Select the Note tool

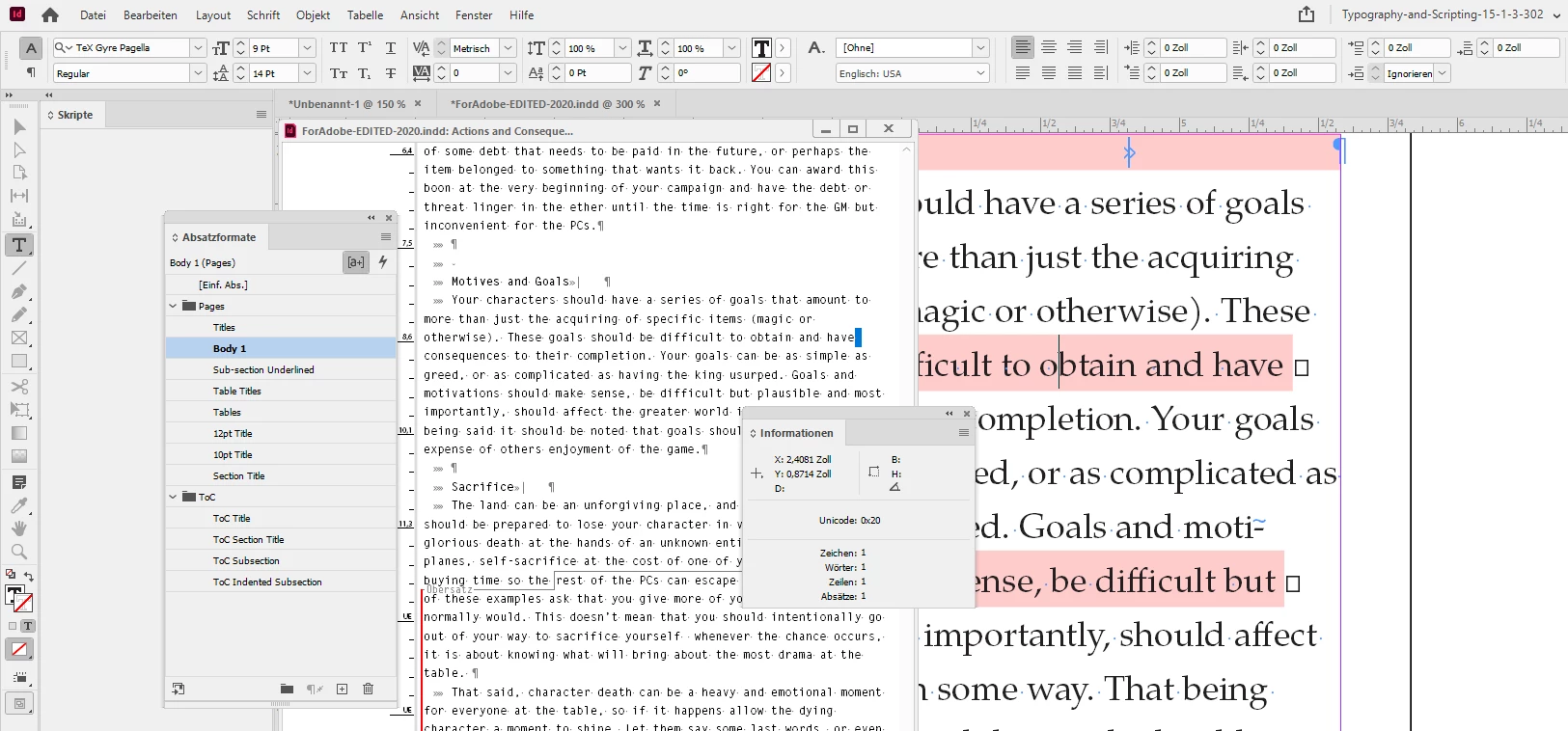[x=19, y=482]
